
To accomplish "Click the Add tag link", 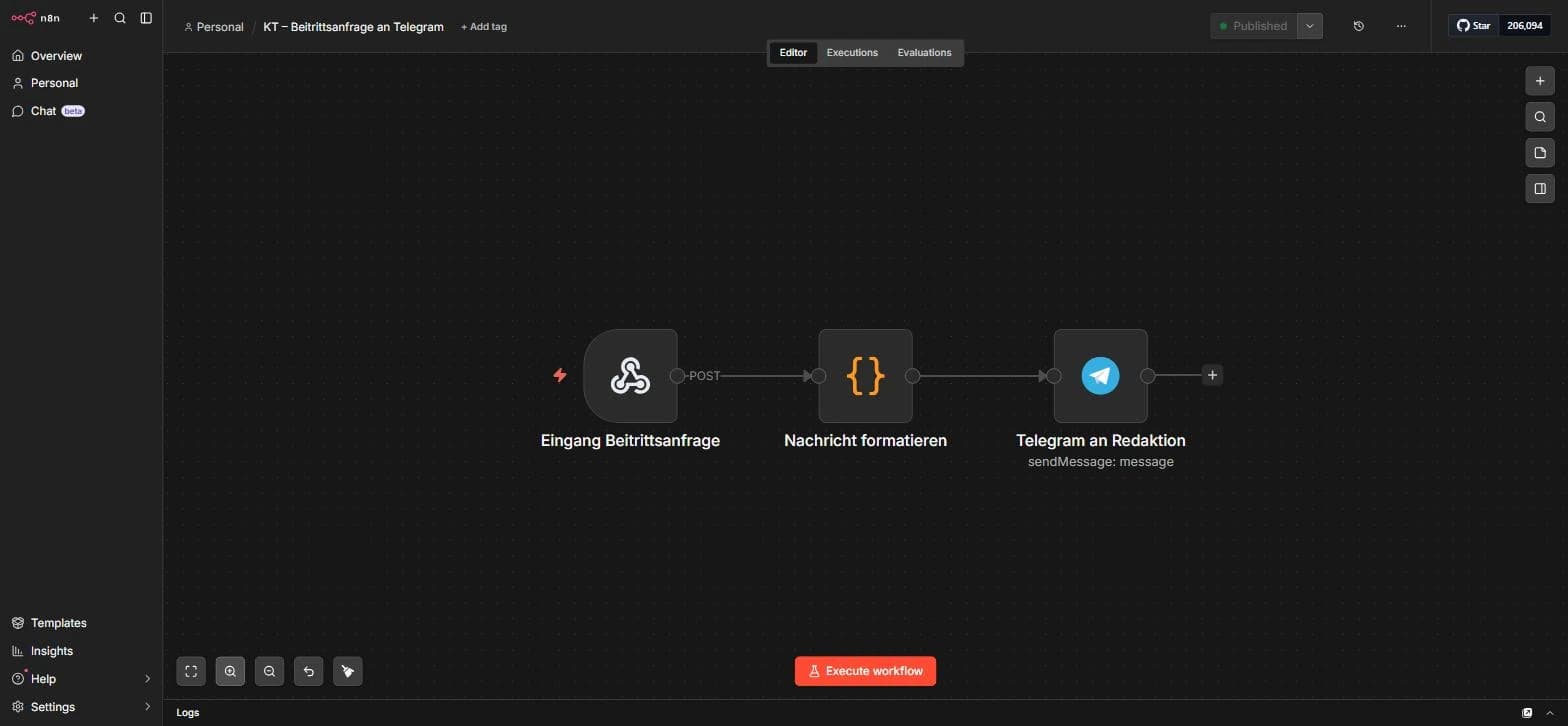I will pyautogui.click(x=484, y=27).
